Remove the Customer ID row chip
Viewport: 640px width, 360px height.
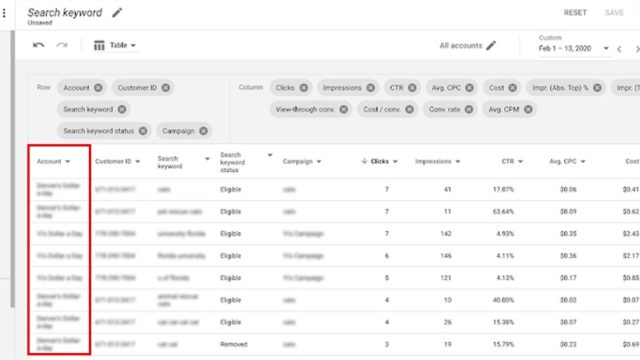coord(165,88)
